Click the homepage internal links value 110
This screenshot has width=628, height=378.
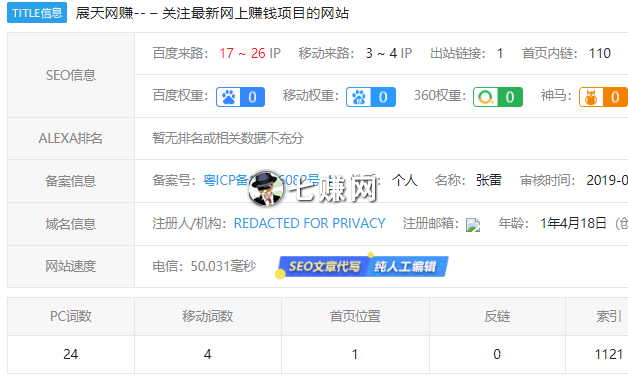[600, 53]
